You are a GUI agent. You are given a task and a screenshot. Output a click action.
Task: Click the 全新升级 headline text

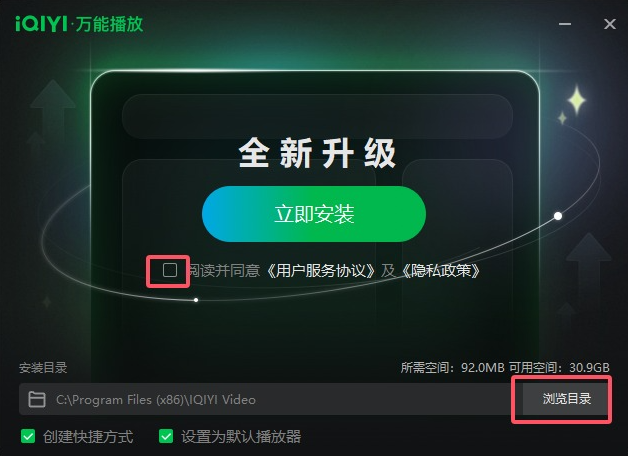[317, 153]
